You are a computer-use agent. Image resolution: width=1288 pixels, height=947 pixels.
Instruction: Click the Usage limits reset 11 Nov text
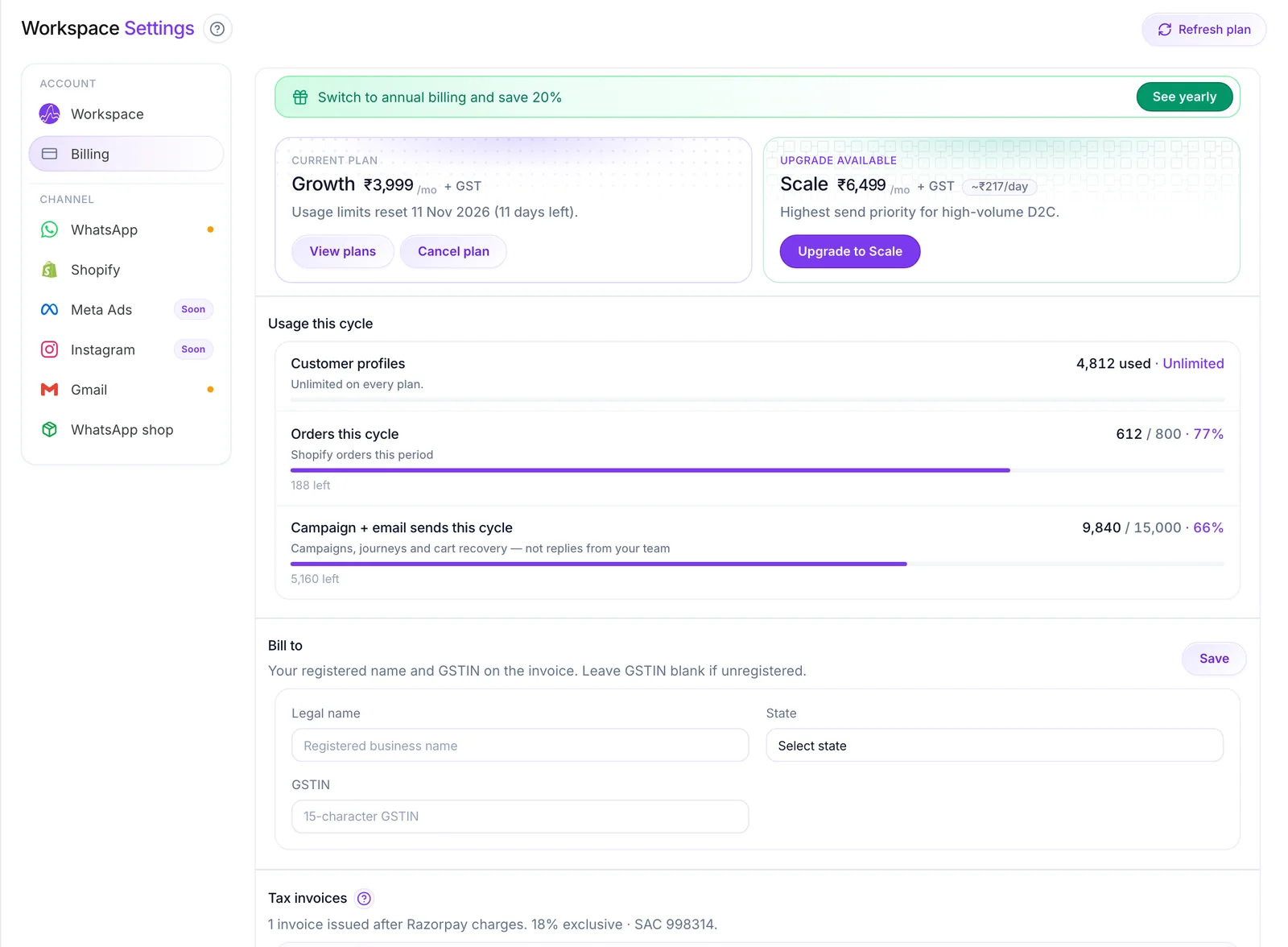tap(435, 213)
